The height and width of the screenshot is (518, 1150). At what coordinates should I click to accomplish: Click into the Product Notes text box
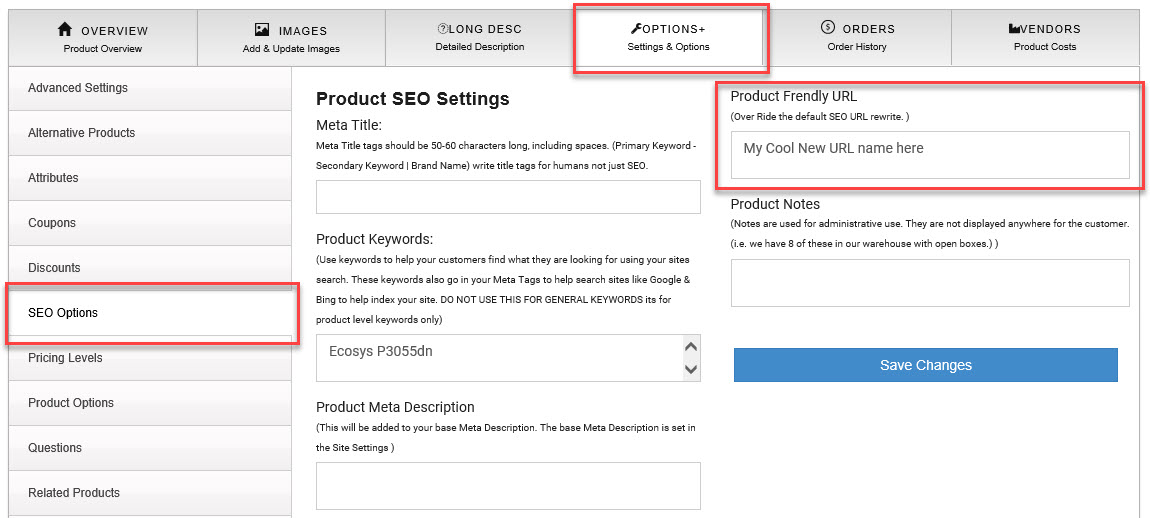click(x=929, y=283)
